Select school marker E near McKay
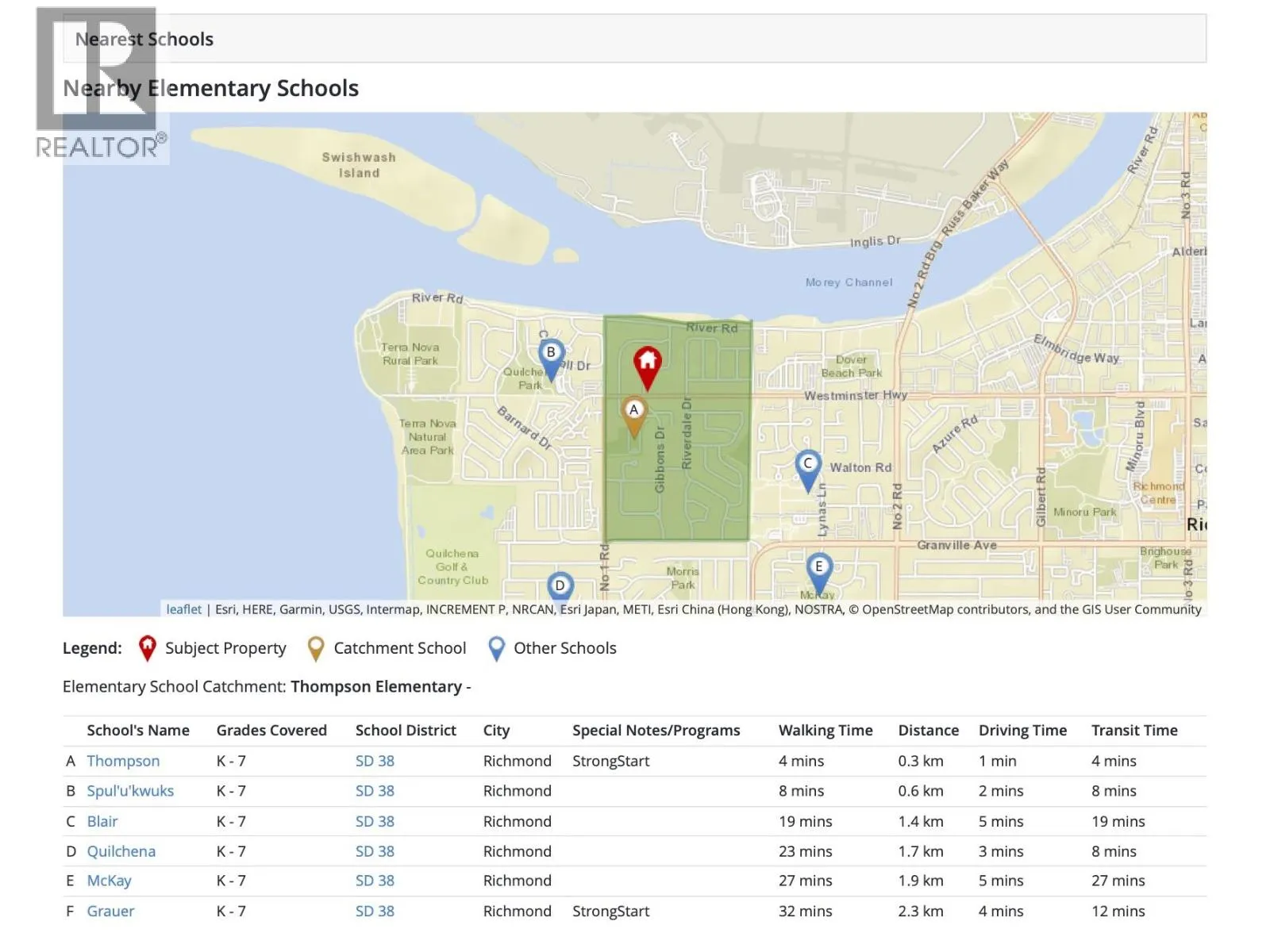The width and height of the screenshot is (1270, 952). pyautogui.click(x=818, y=569)
